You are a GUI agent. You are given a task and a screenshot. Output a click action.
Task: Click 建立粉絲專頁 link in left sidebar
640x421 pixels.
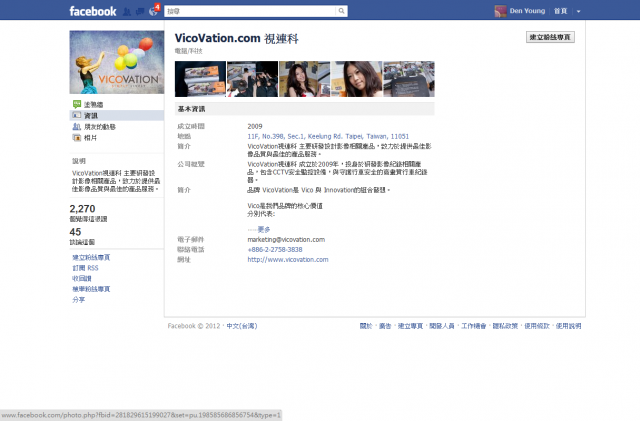pos(91,257)
